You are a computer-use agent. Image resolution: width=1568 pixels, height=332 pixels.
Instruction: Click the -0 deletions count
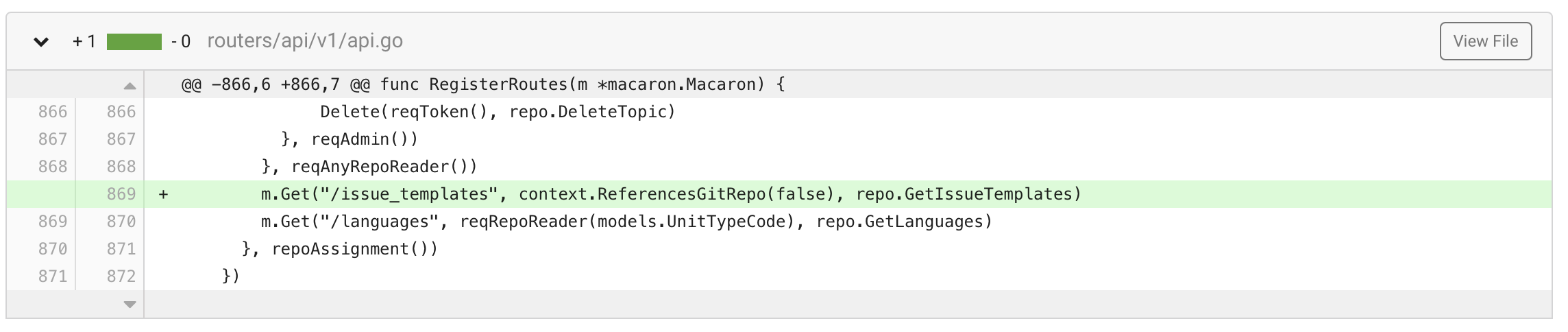(x=181, y=42)
